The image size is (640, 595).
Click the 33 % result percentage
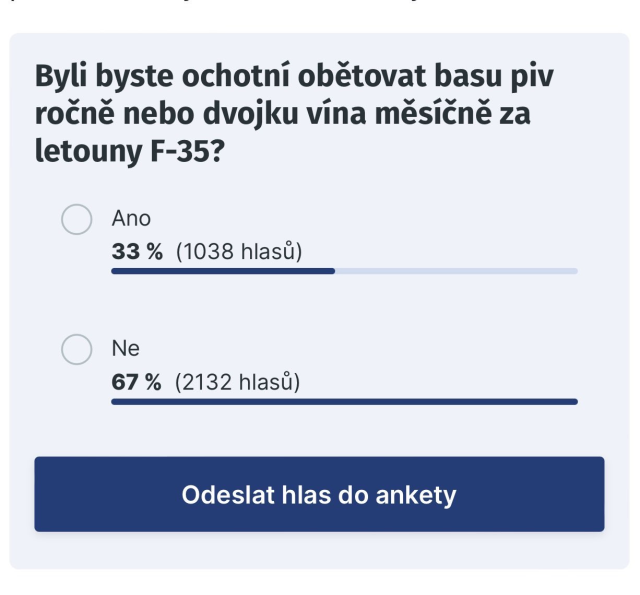pyautogui.click(x=137, y=251)
